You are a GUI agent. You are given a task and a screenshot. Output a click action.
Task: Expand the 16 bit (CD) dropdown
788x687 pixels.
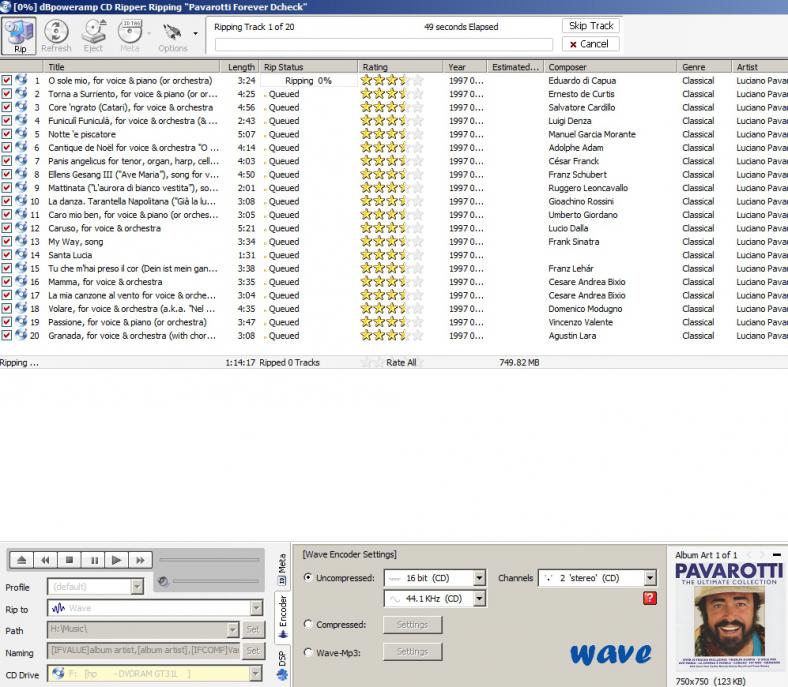(x=478, y=578)
